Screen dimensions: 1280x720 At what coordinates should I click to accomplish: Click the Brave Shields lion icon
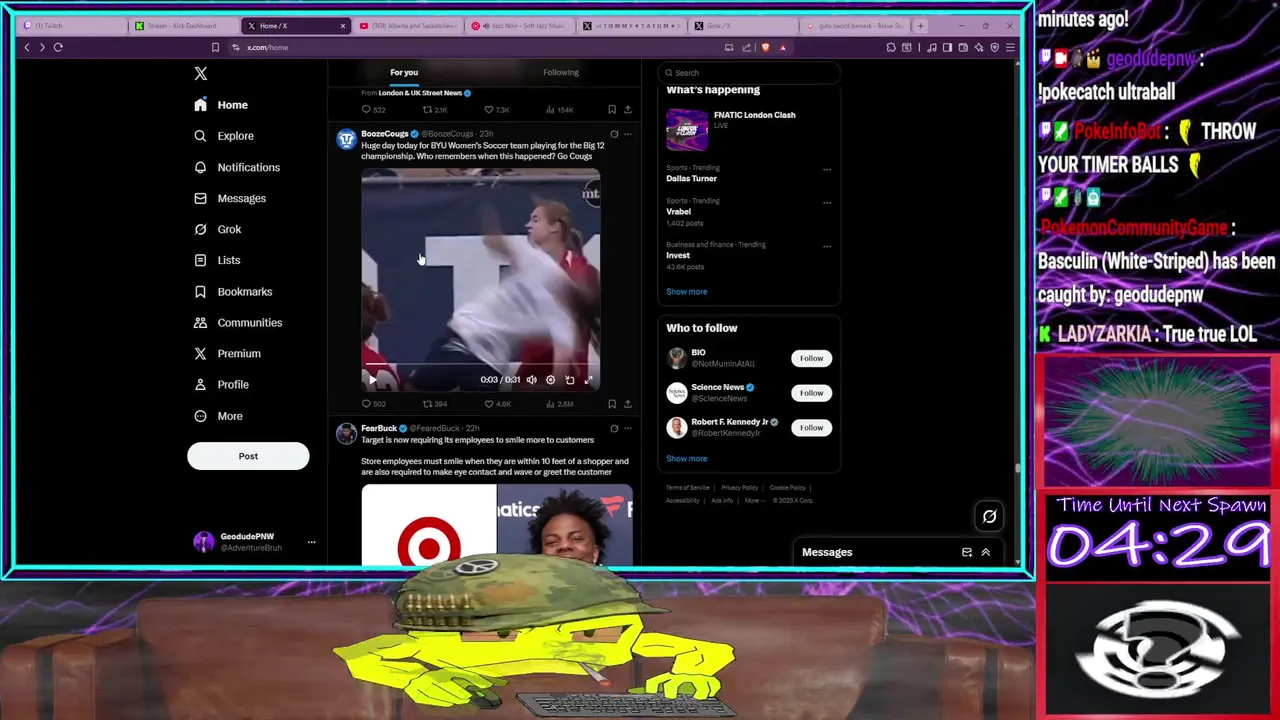766,47
